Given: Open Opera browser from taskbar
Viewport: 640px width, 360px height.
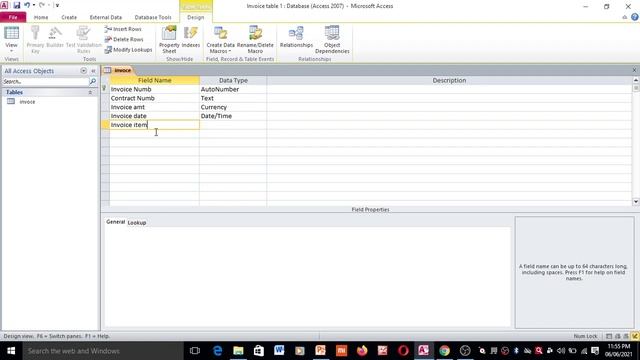Looking at the screenshot, I should [x=403, y=351].
